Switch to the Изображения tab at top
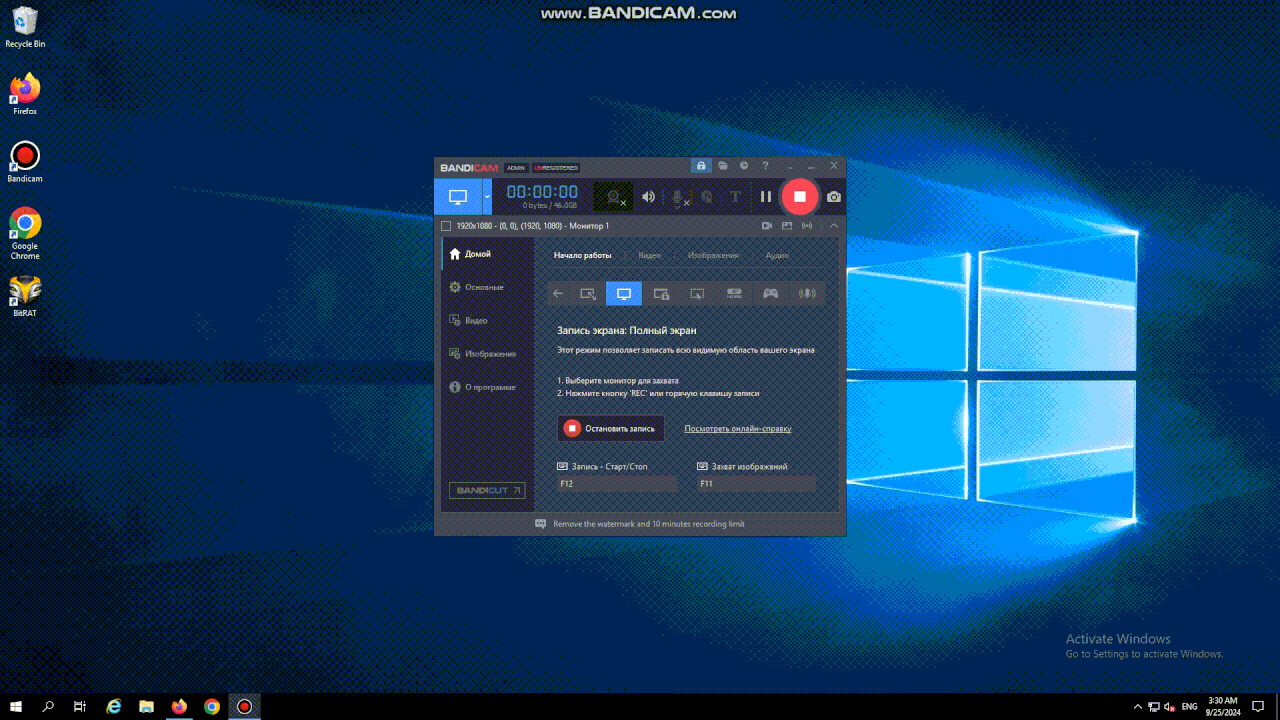 [x=713, y=255]
